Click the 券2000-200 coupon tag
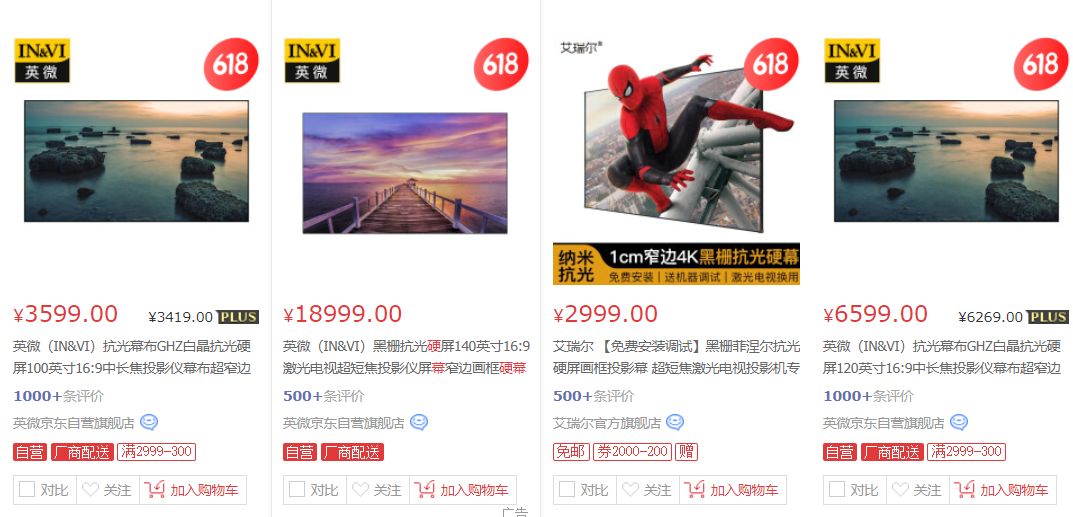 coord(632,452)
